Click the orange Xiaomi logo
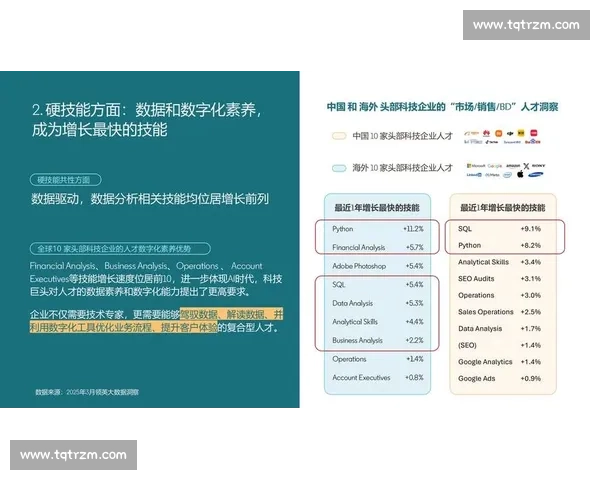 pos(499,133)
